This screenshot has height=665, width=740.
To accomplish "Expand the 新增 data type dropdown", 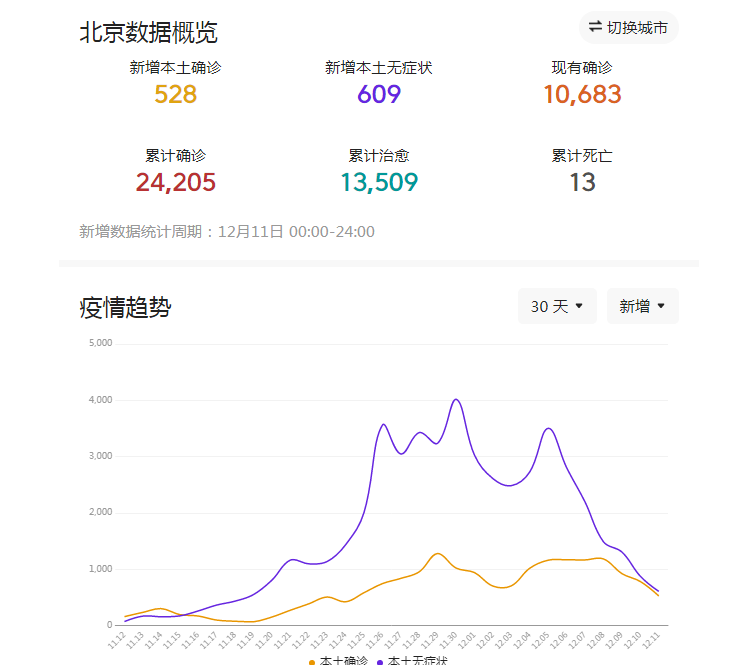I will [x=642, y=306].
